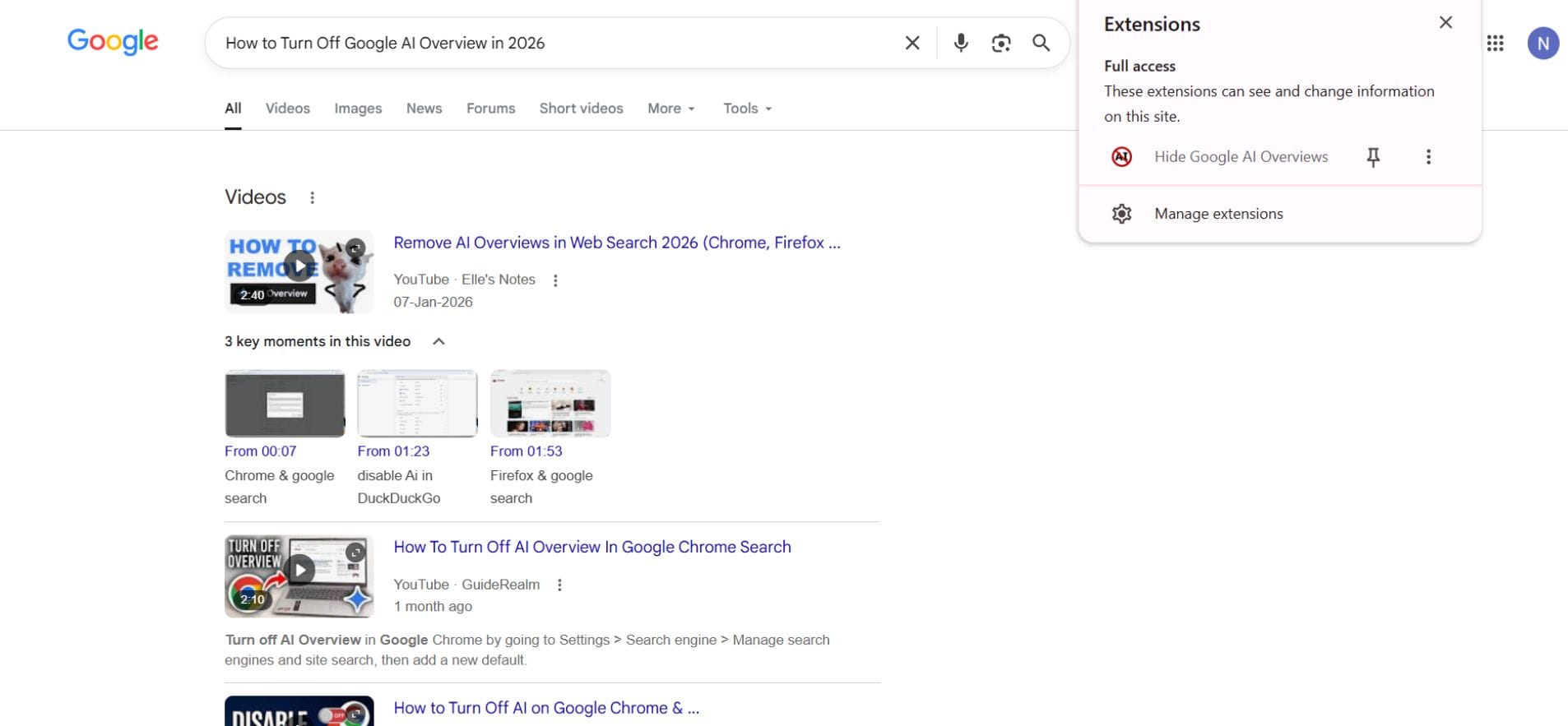1568x726 pixels.
Task: Select the All tab
Action: click(233, 109)
